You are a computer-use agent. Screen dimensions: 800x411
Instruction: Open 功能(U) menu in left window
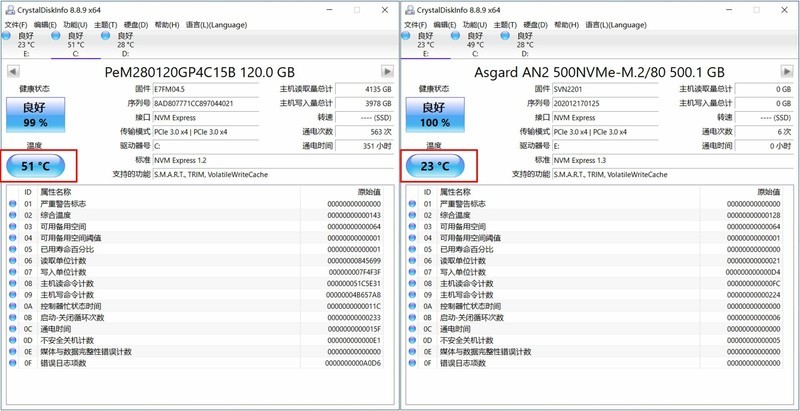click(75, 24)
